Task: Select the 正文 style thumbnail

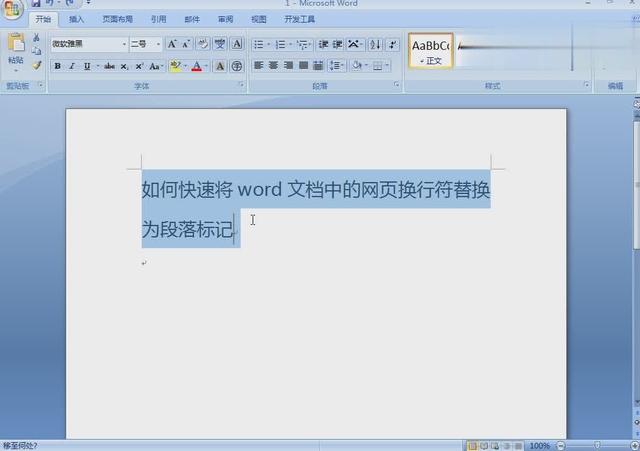Action: pos(431,51)
